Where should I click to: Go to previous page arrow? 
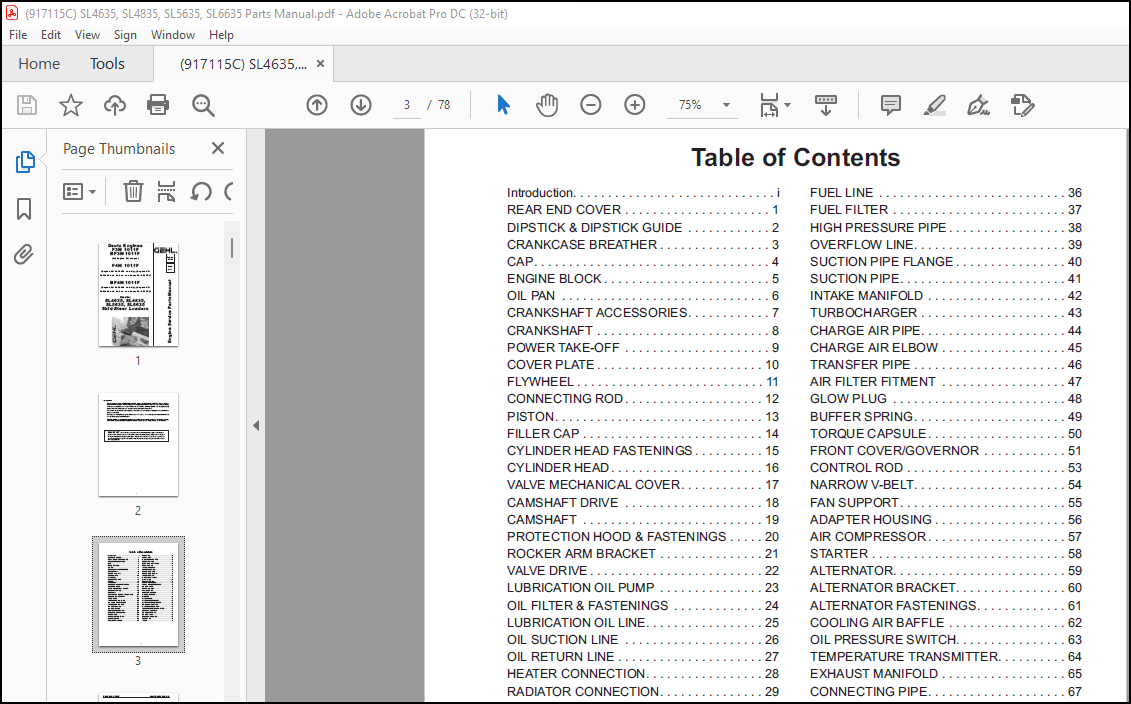pos(317,105)
